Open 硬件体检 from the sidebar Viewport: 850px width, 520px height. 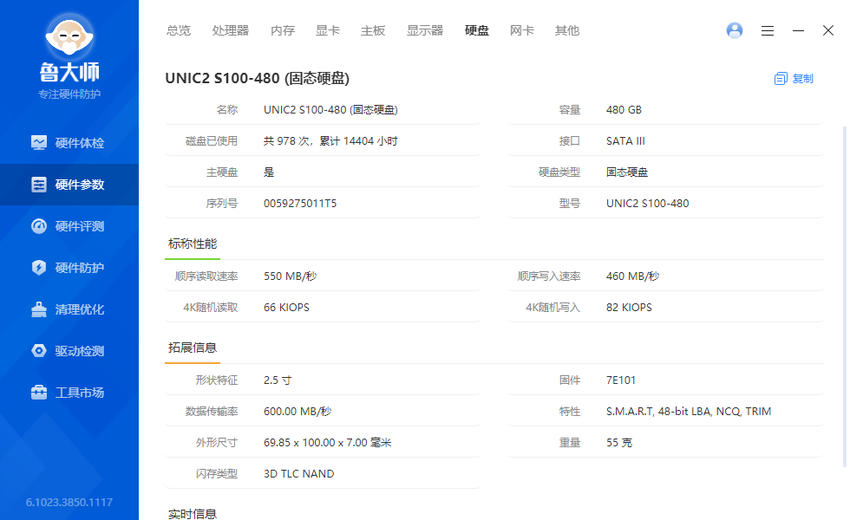[x=69, y=143]
